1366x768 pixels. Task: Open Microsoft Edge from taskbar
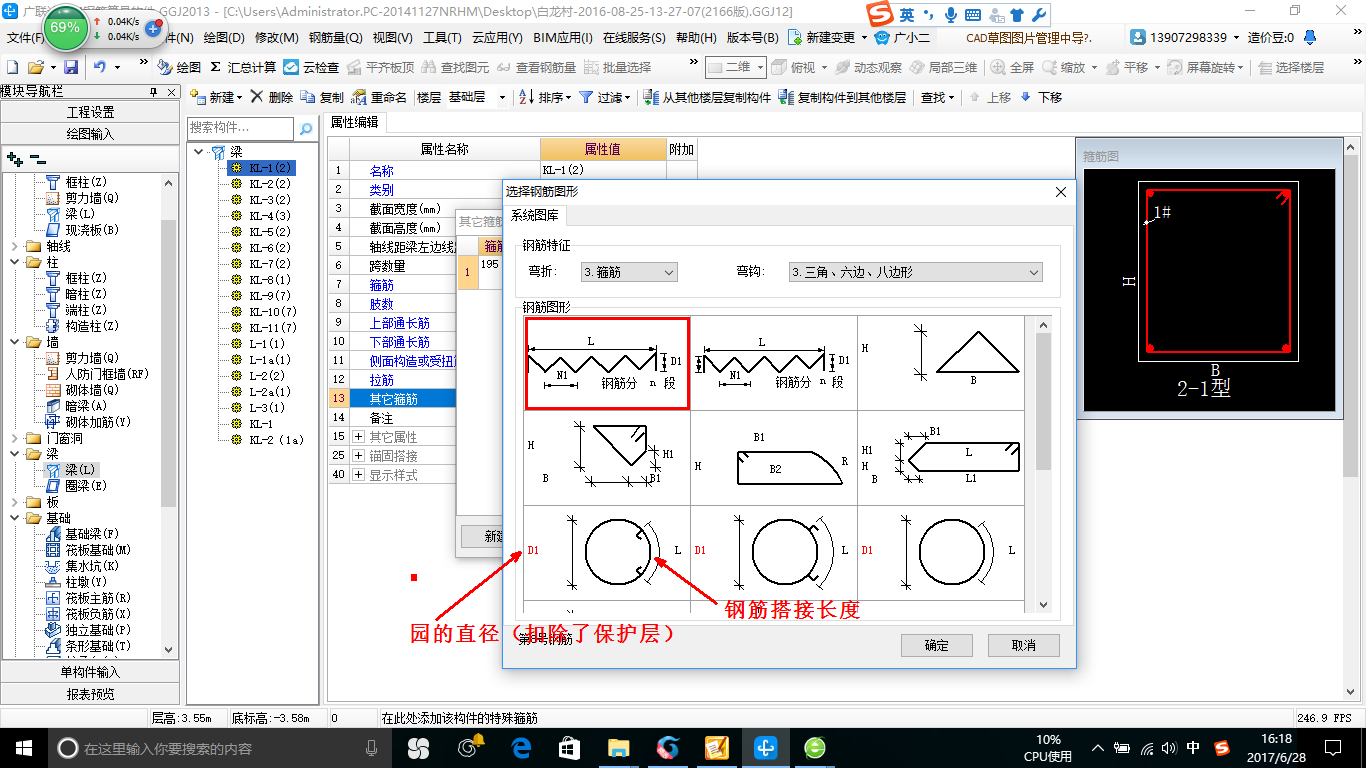(521, 747)
